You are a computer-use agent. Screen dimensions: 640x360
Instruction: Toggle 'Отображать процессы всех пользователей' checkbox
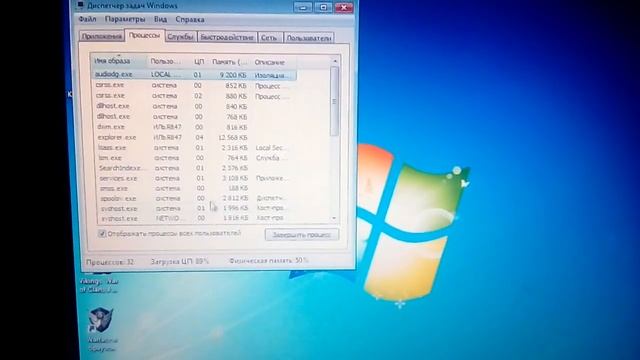pos(102,234)
